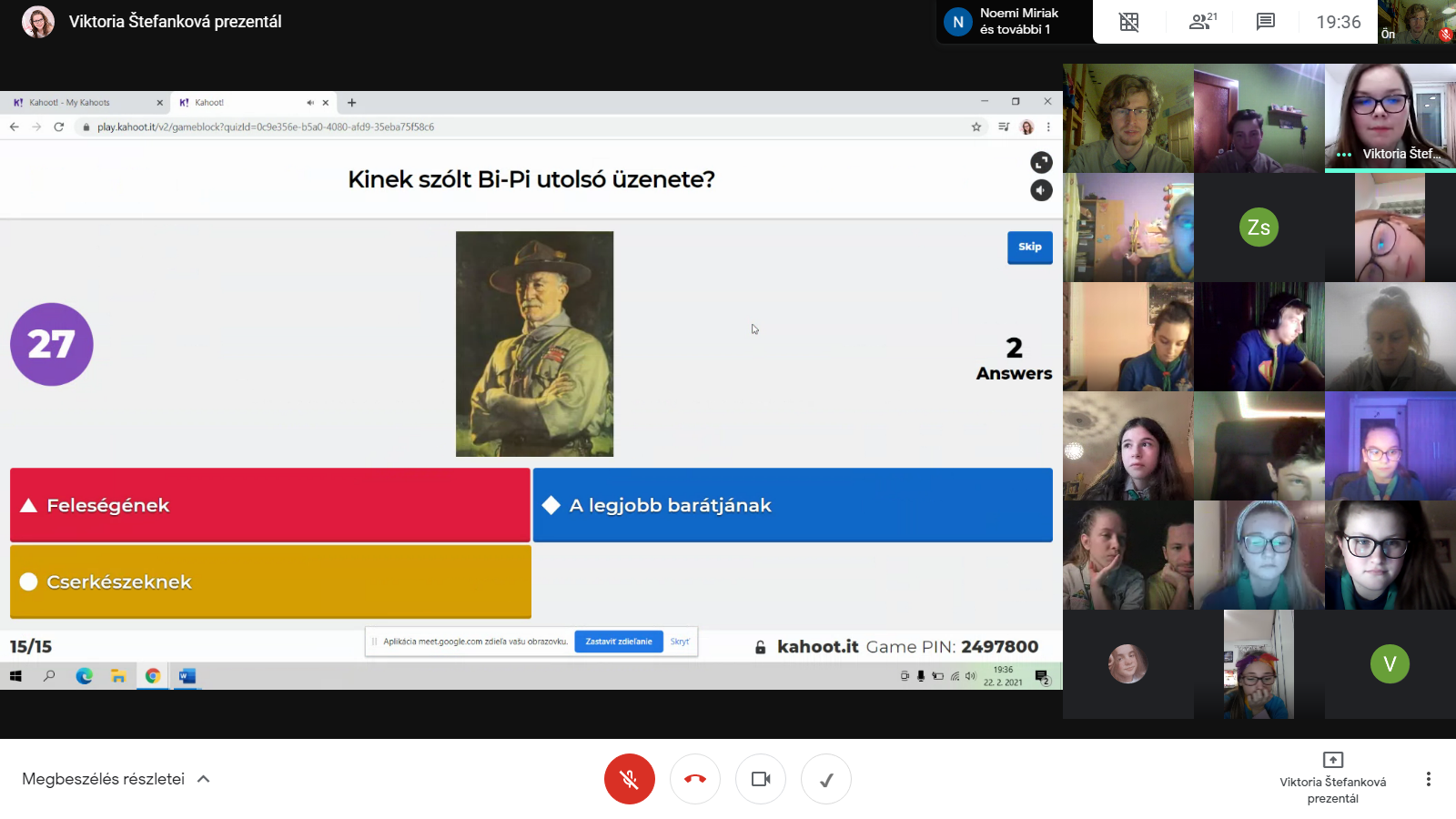
Task: Click Skryť link in sharing bar
Action: (x=680, y=642)
